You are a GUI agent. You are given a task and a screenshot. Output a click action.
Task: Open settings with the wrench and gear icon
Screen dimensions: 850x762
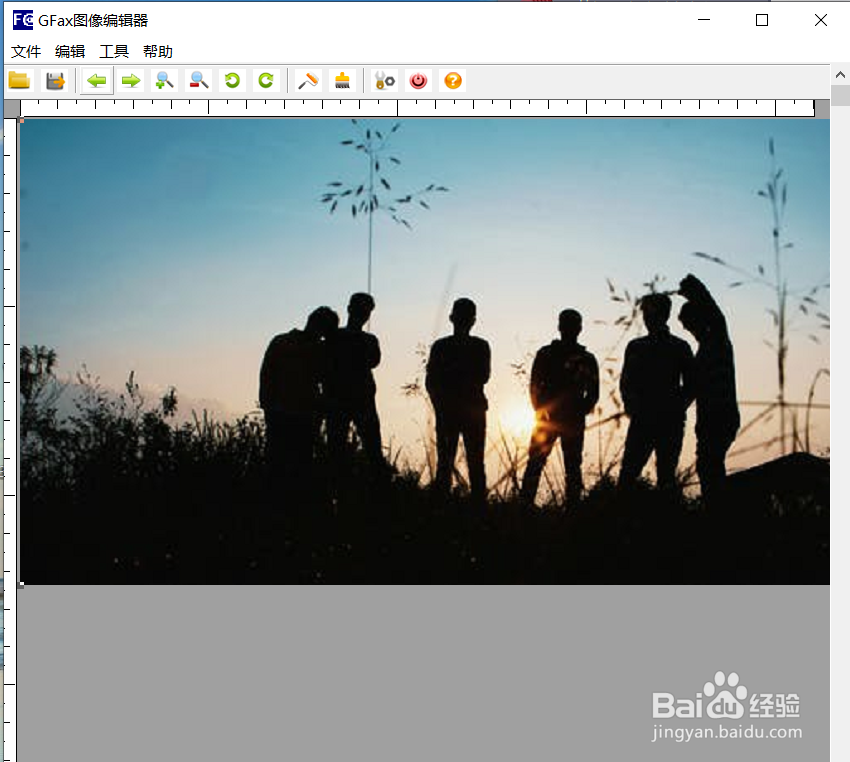coord(385,81)
